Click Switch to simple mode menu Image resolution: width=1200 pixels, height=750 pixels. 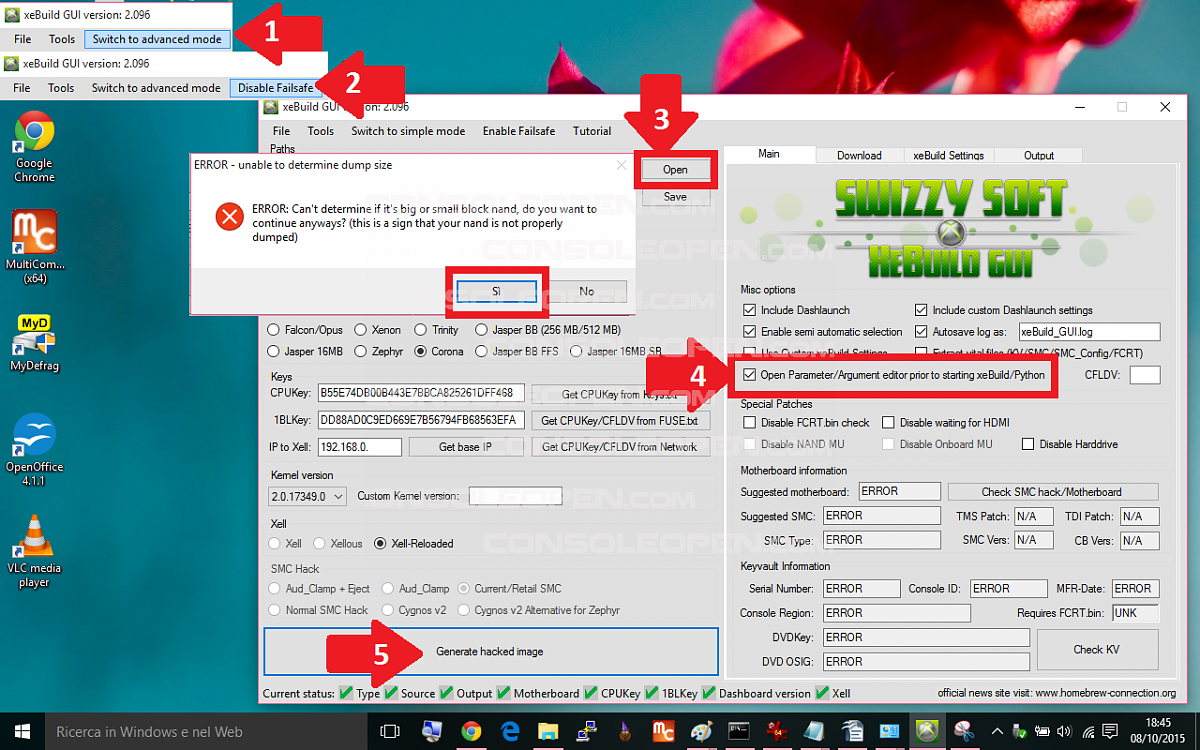click(408, 131)
